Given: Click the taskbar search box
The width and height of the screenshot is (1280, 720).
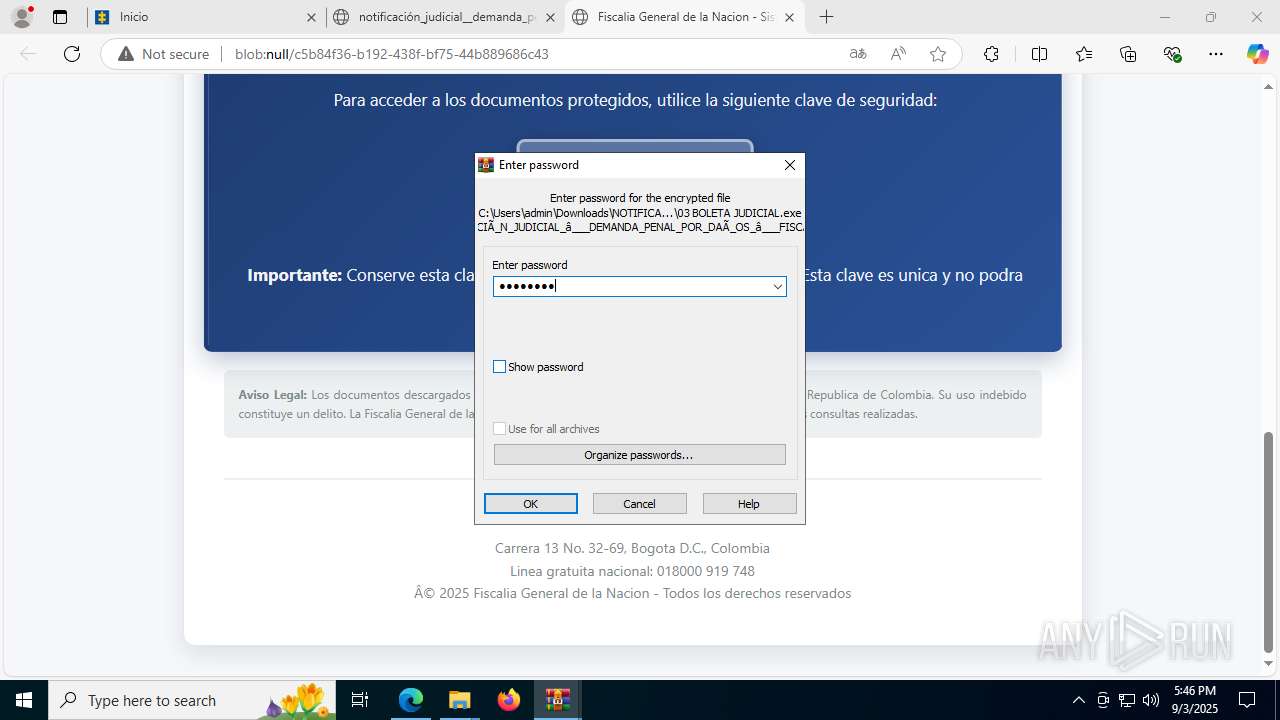Looking at the screenshot, I should pos(192,700).
